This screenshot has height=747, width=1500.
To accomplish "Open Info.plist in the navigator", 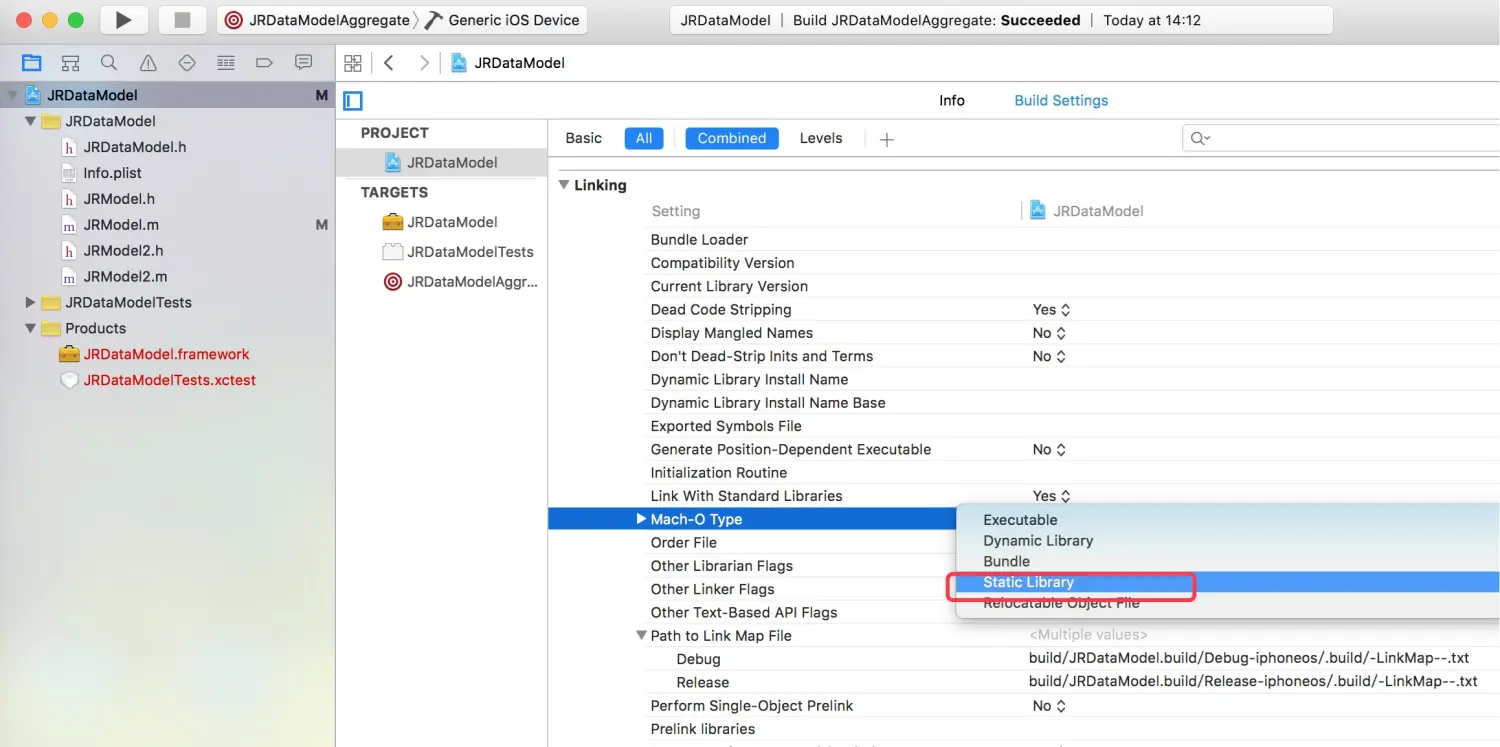I will [113, 173].
